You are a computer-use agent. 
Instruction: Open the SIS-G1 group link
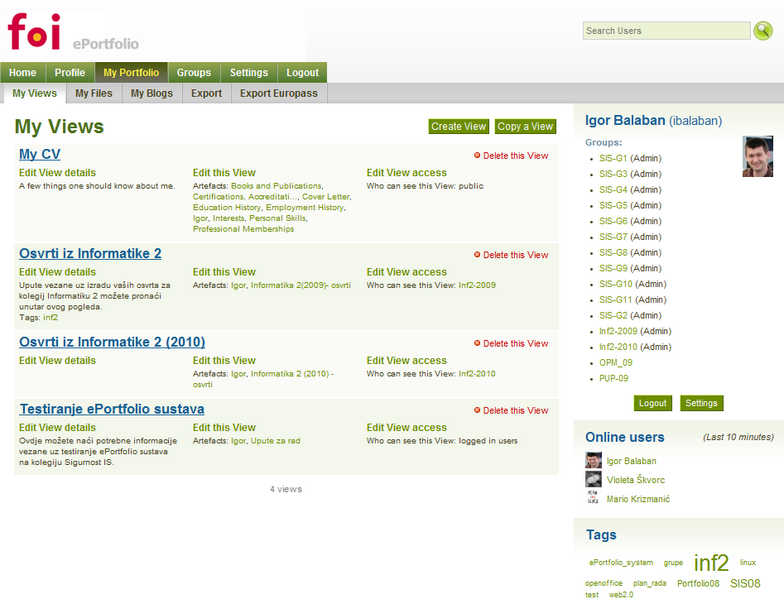pos(613,158)
